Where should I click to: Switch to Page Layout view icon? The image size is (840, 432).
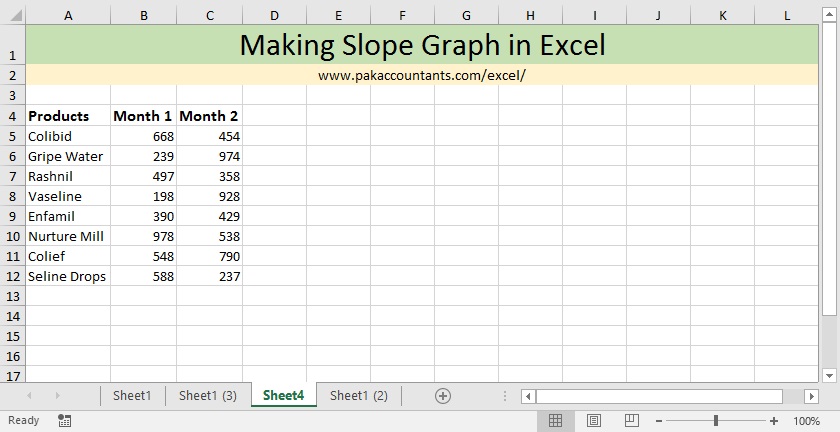pos(594,421)
